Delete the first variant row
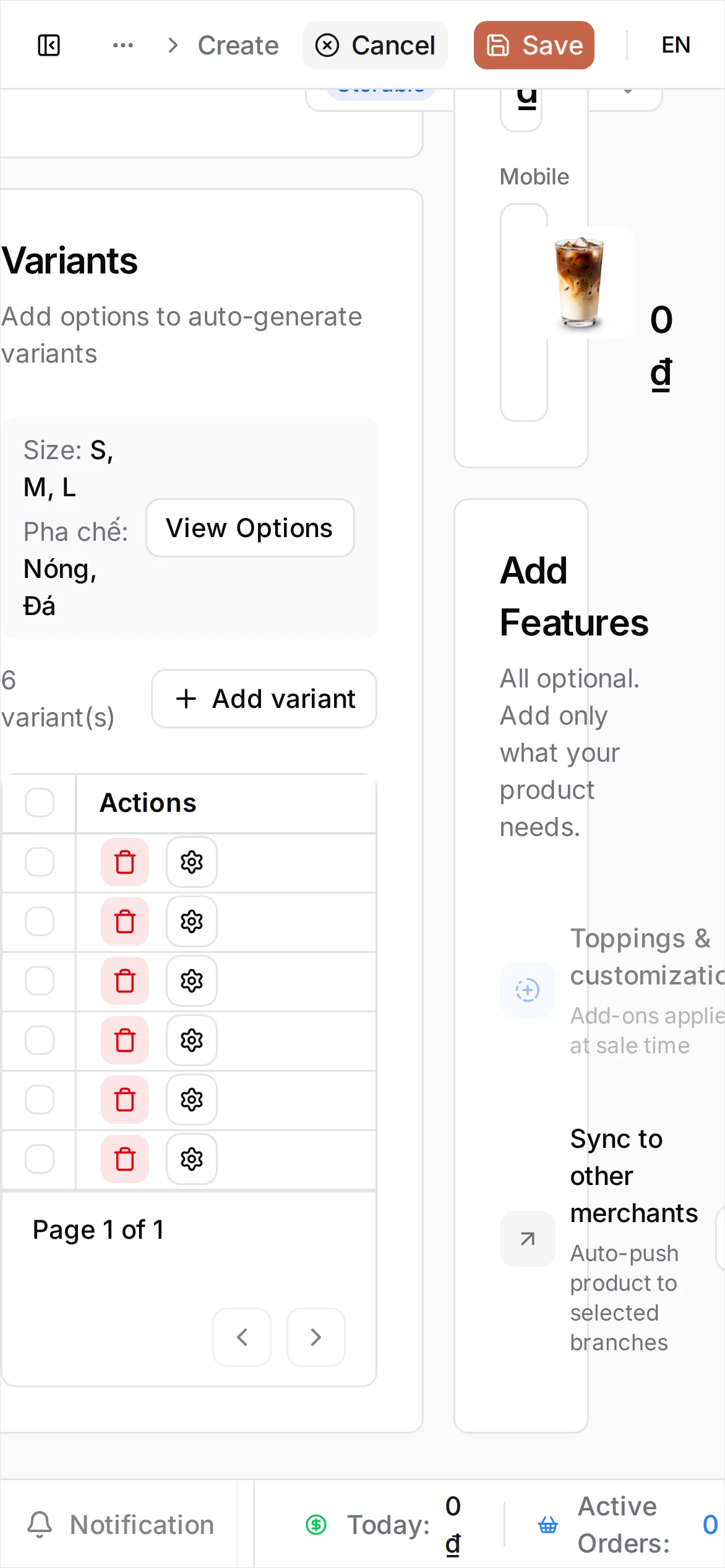The image size is (725, 1568). [x=125, y=862]
